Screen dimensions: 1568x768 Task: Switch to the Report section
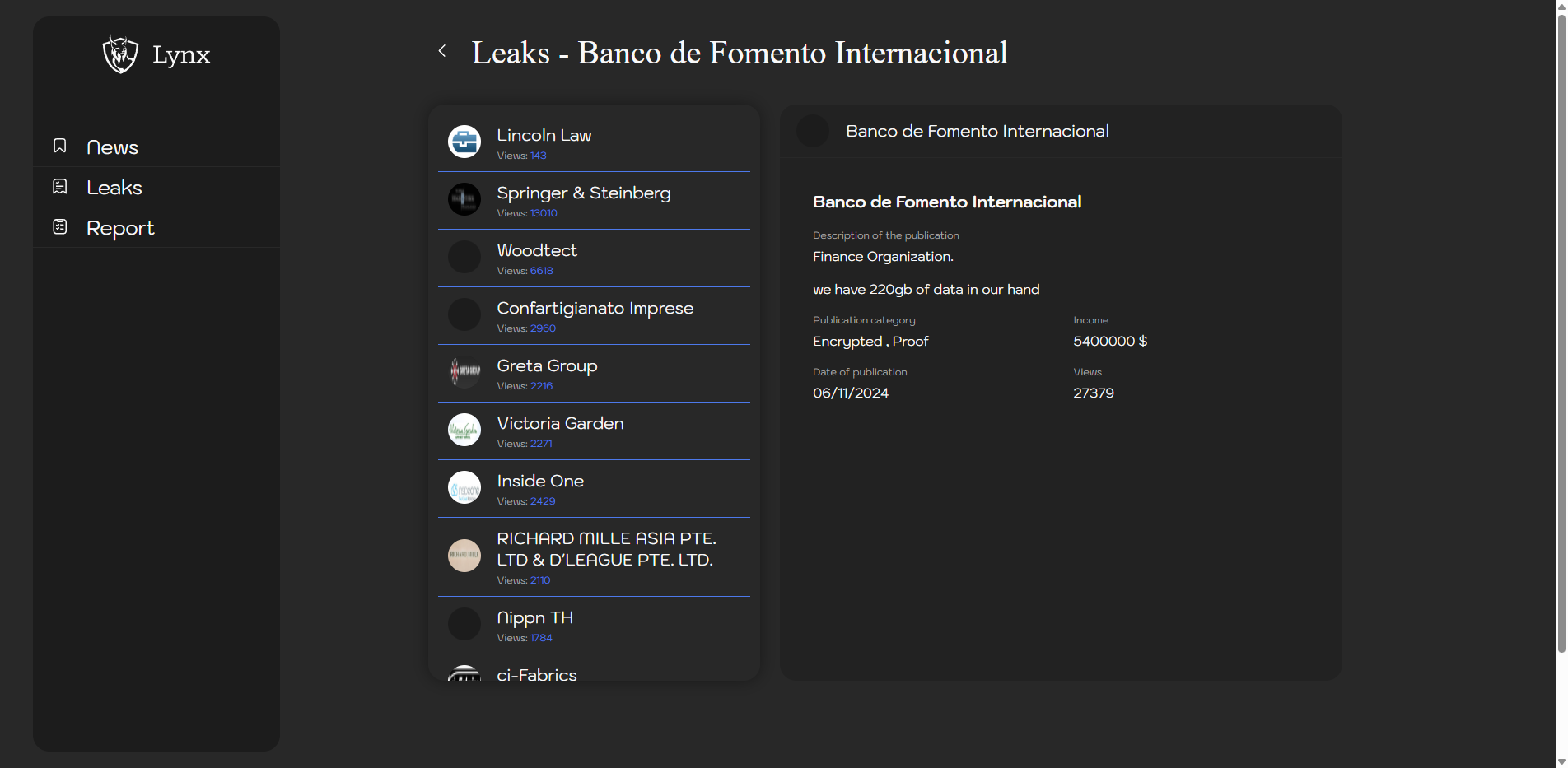click(120, 227)
